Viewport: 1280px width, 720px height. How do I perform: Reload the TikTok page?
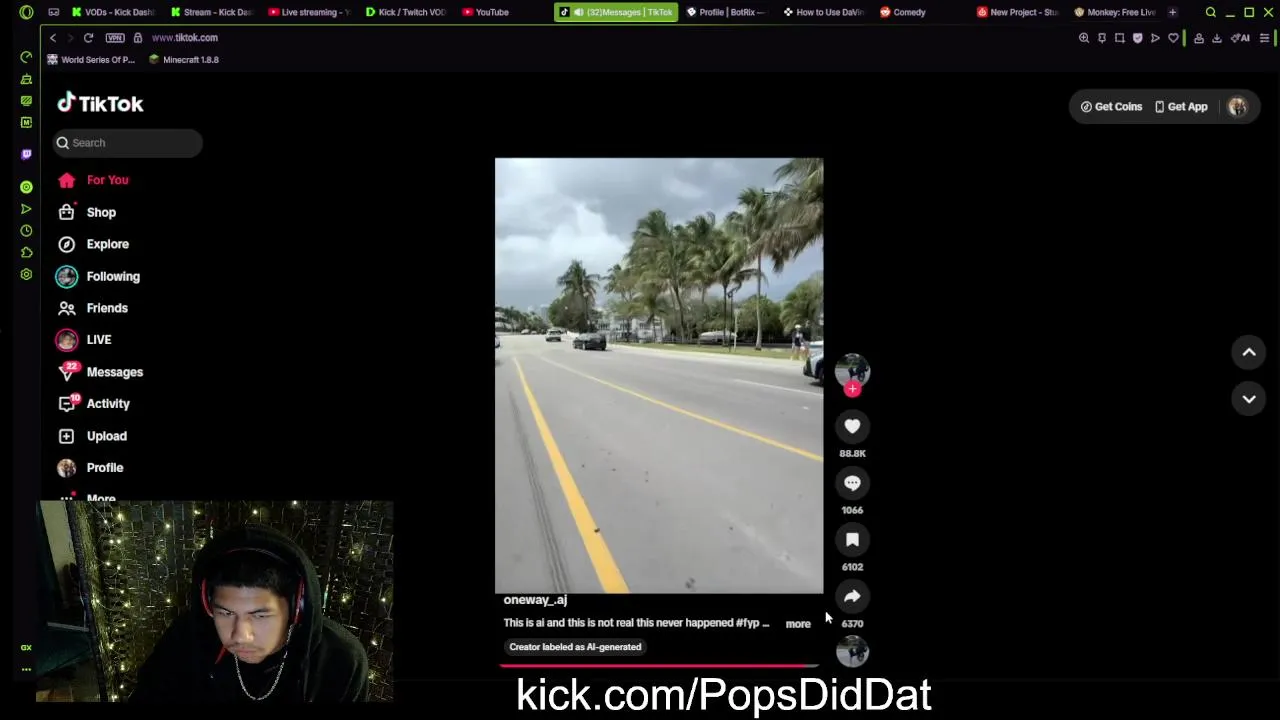[x=88, y=38]
